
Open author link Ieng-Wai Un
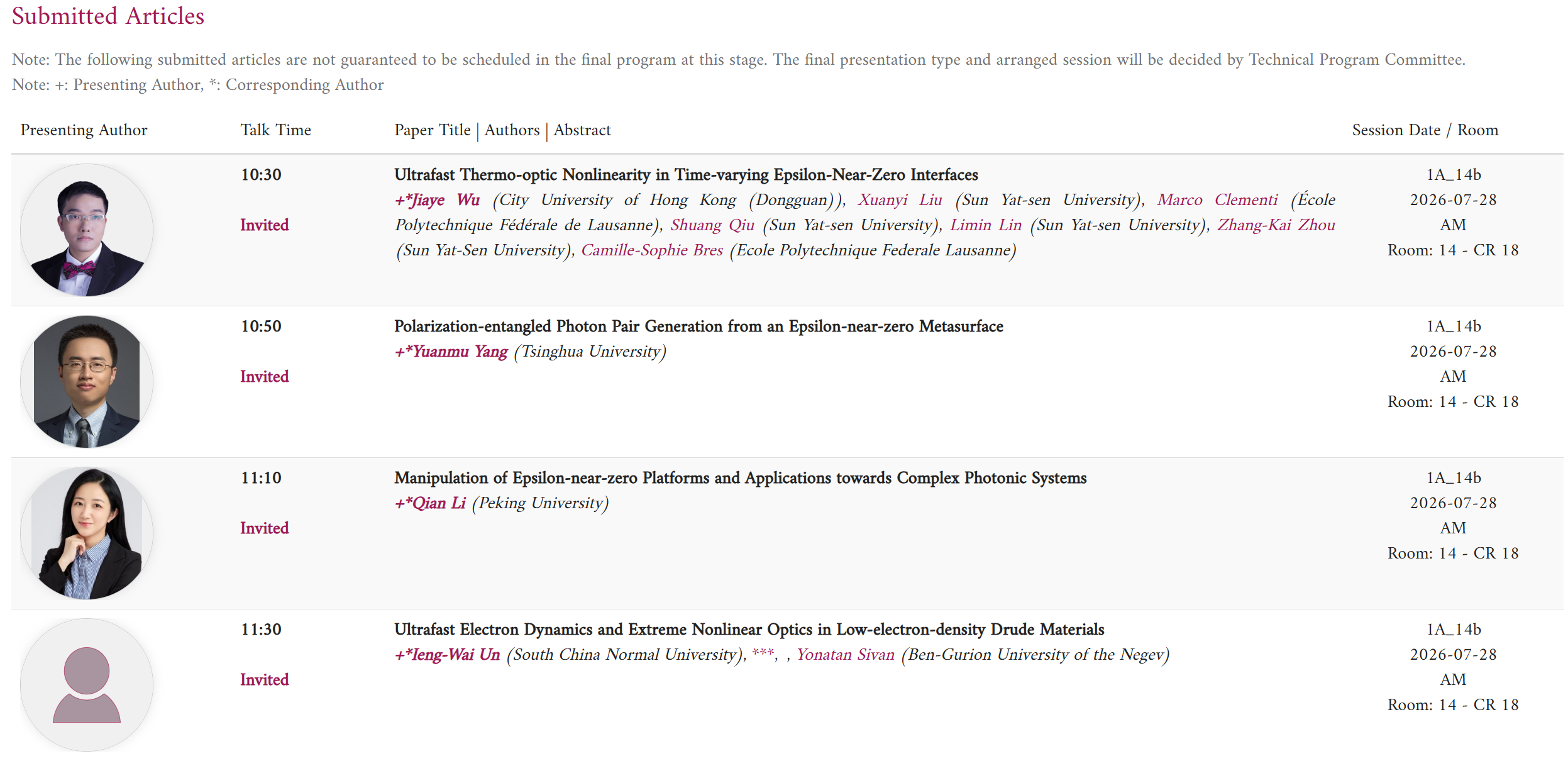click(x=447, y=655)
